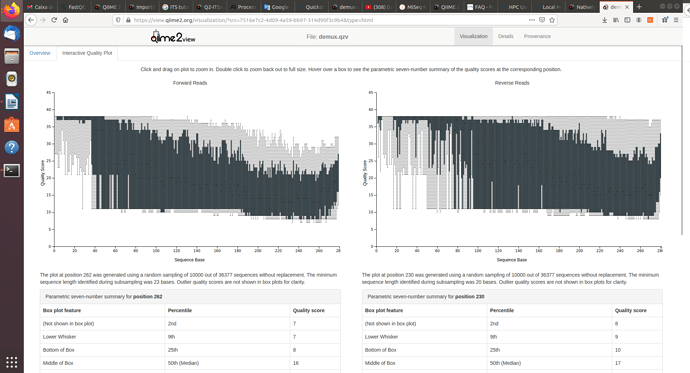
Task: Open a new browser tab with plus
Action: point(639,7)
